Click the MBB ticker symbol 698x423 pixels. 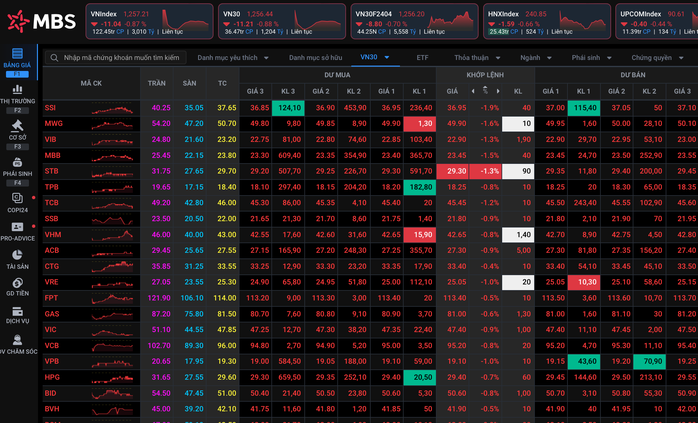(x=53, y=155)
